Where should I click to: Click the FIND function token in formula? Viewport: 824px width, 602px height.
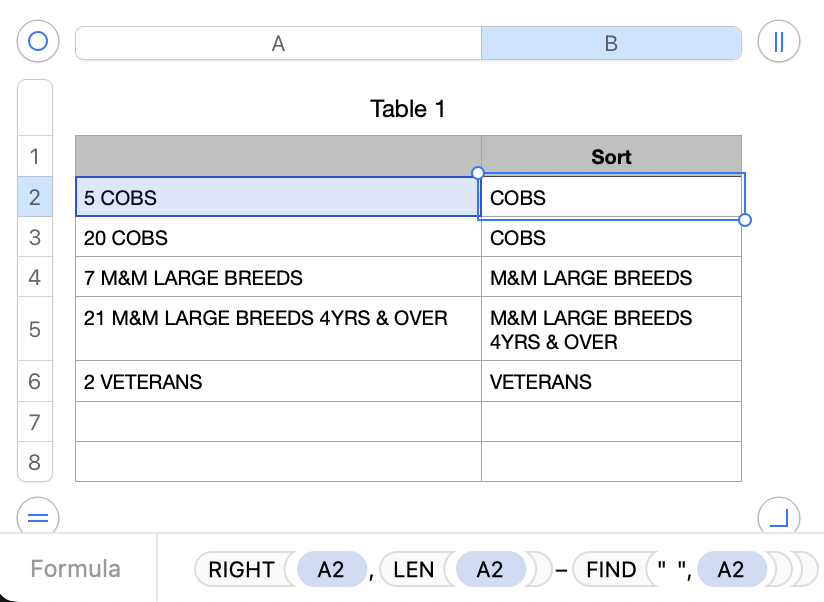[x=611, y=570]
